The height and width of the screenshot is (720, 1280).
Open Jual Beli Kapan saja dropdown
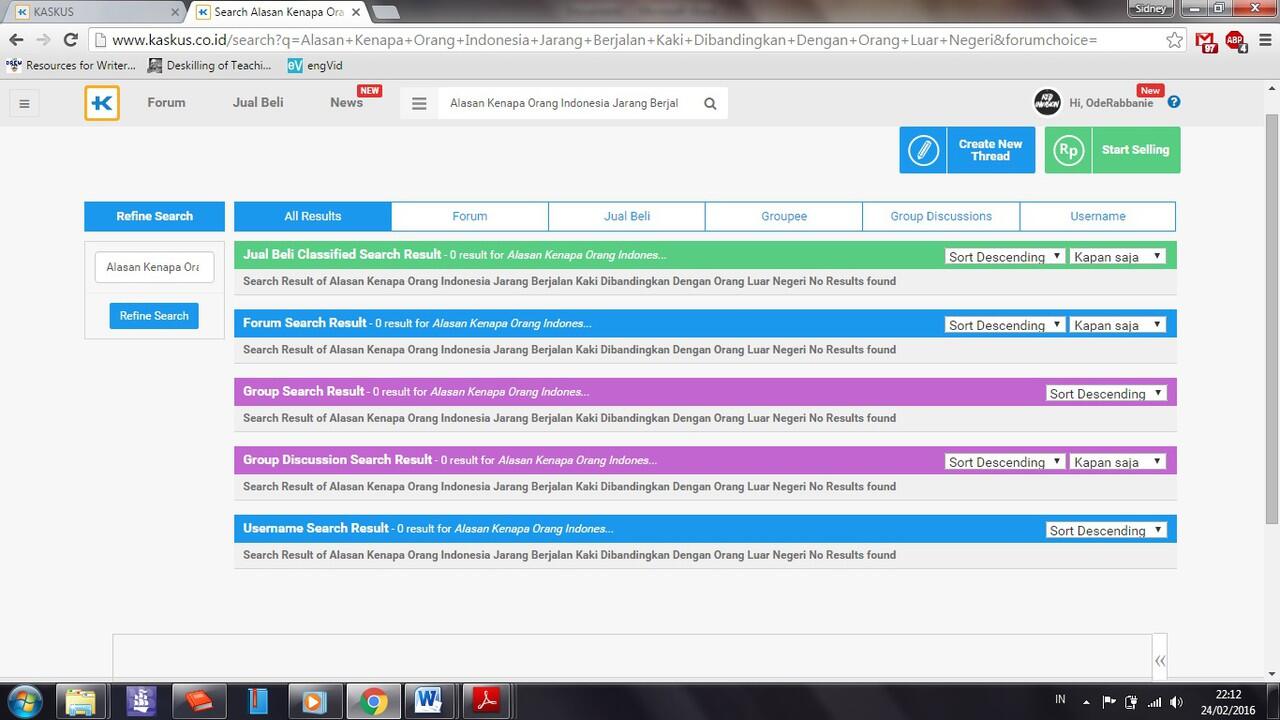pyautogui.click(x=1118, y=257)
